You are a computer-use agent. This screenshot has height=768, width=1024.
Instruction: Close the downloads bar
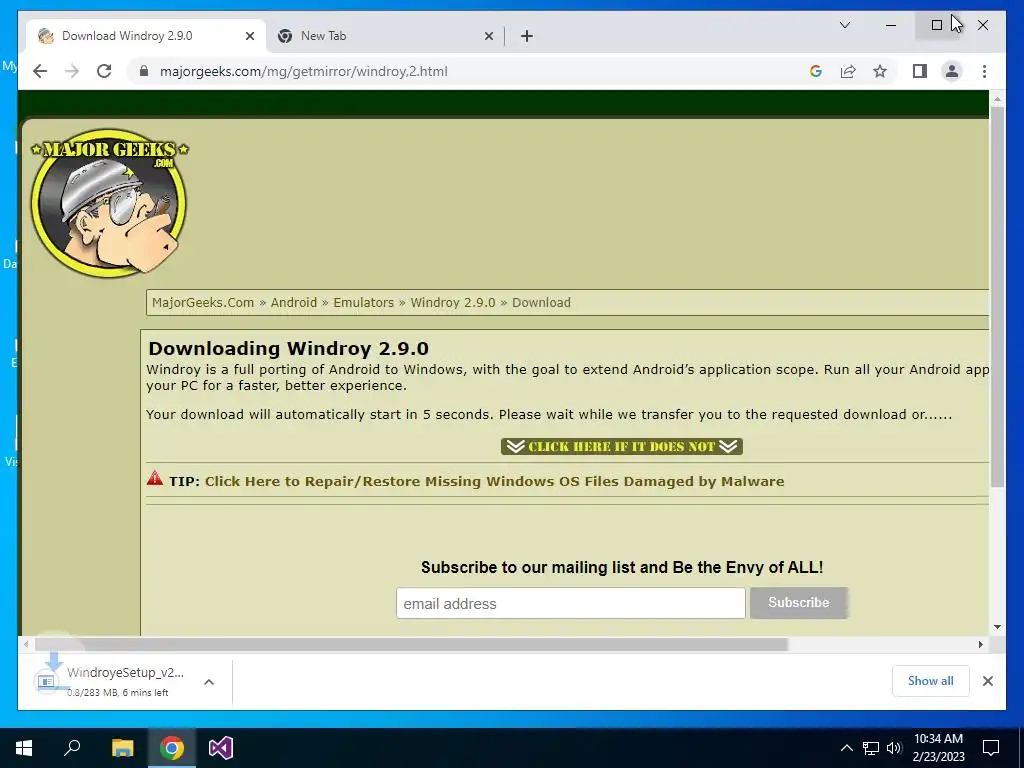(987, 681)
